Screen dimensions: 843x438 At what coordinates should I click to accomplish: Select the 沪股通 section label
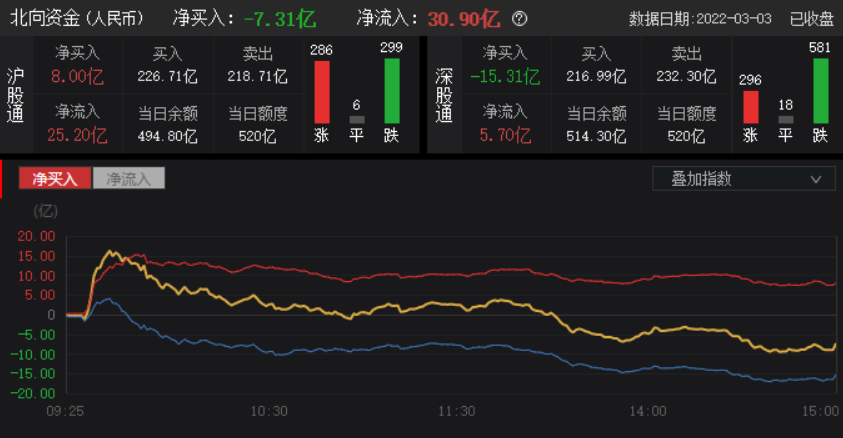point(15,95)
